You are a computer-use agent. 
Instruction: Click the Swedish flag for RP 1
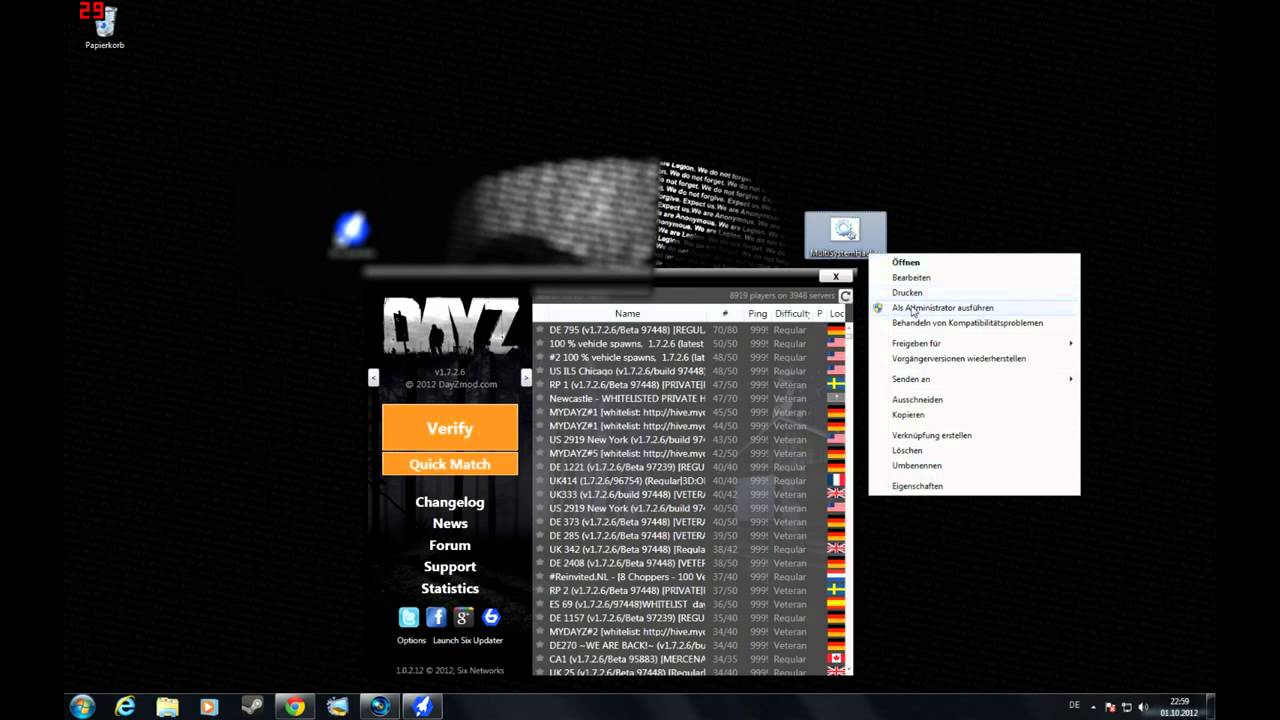pos(836,385)
